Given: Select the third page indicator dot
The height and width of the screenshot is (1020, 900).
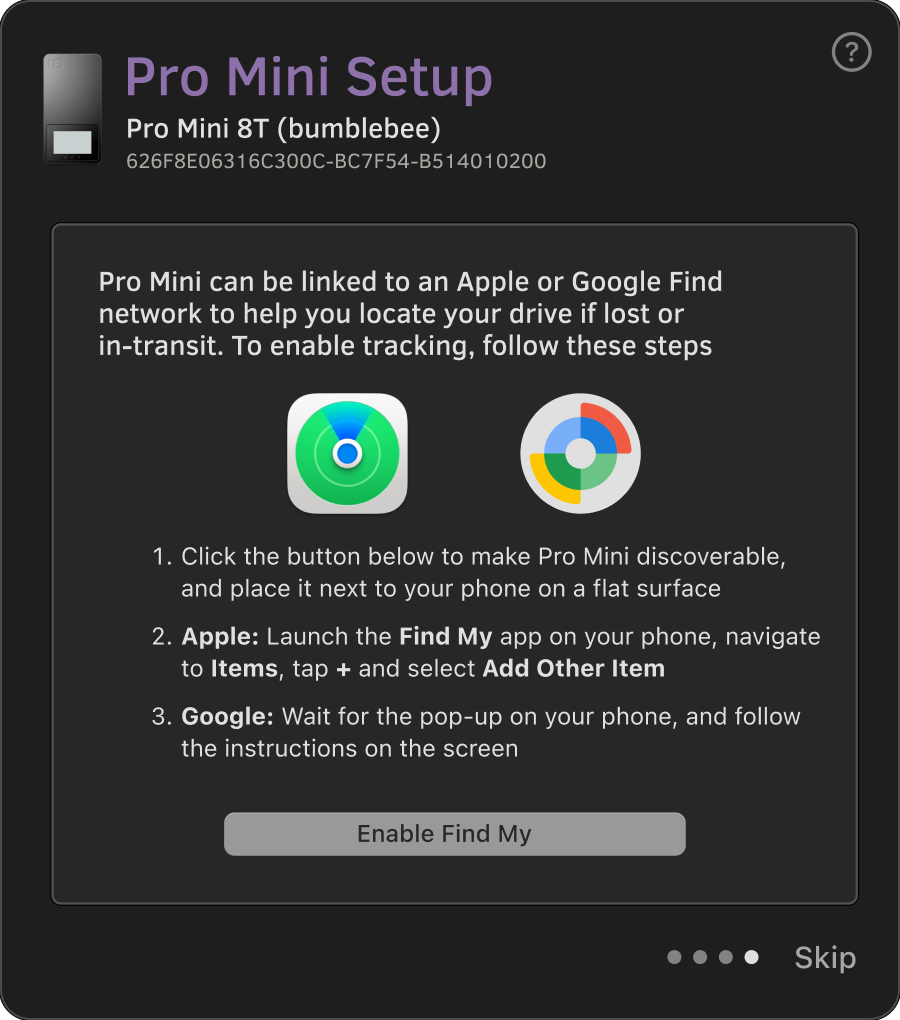Looking at the screenshot, I should [726, 958].
